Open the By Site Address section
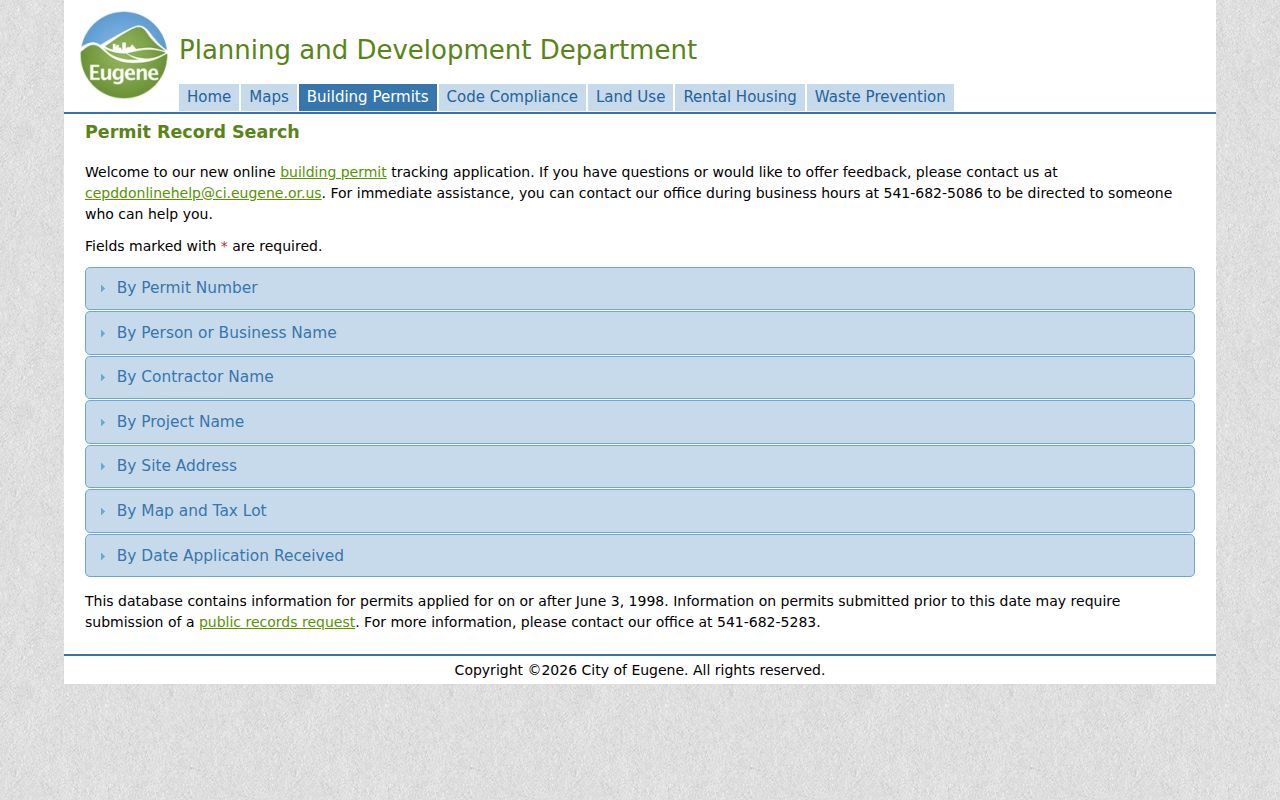The width and height of the screenshot is (1280, 800). (x=640, y=466)
